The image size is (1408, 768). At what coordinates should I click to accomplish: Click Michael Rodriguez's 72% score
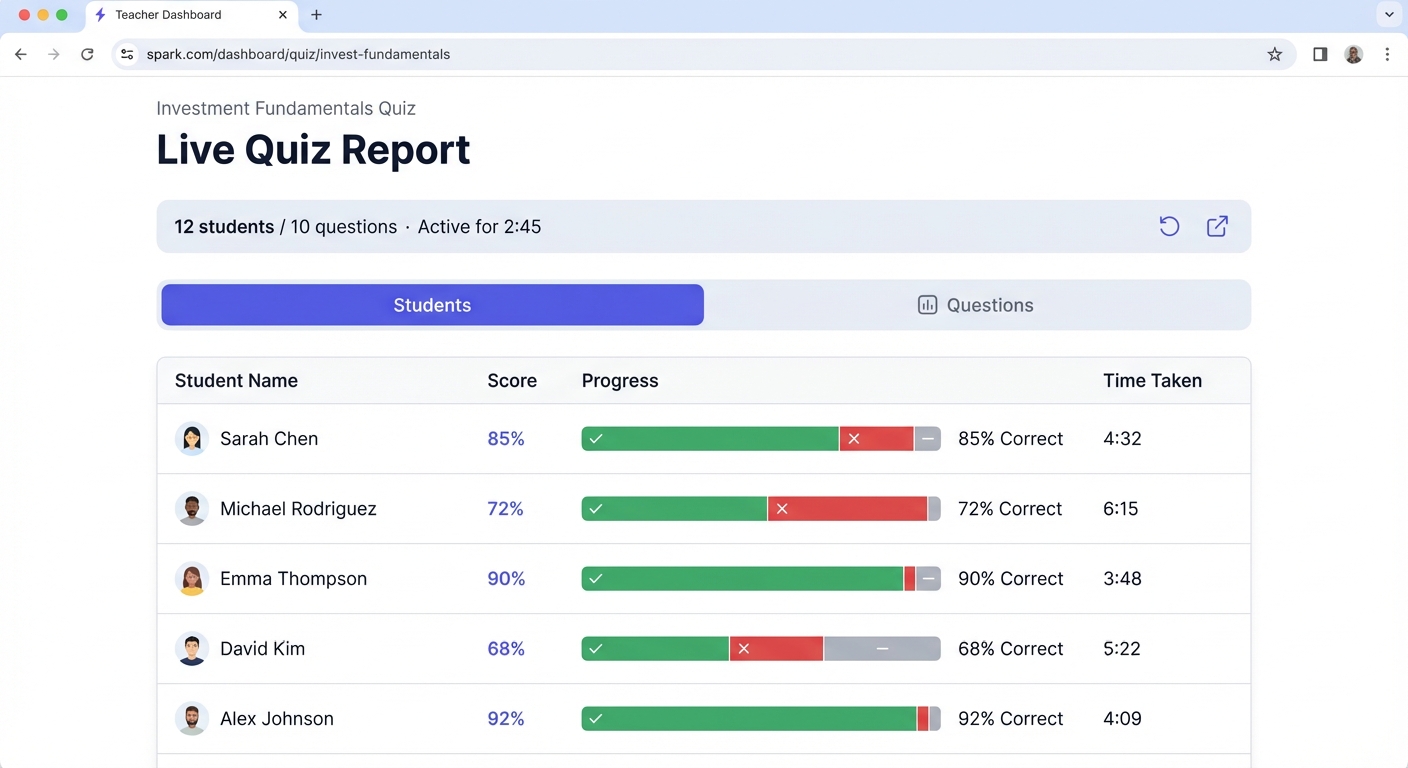506,509
